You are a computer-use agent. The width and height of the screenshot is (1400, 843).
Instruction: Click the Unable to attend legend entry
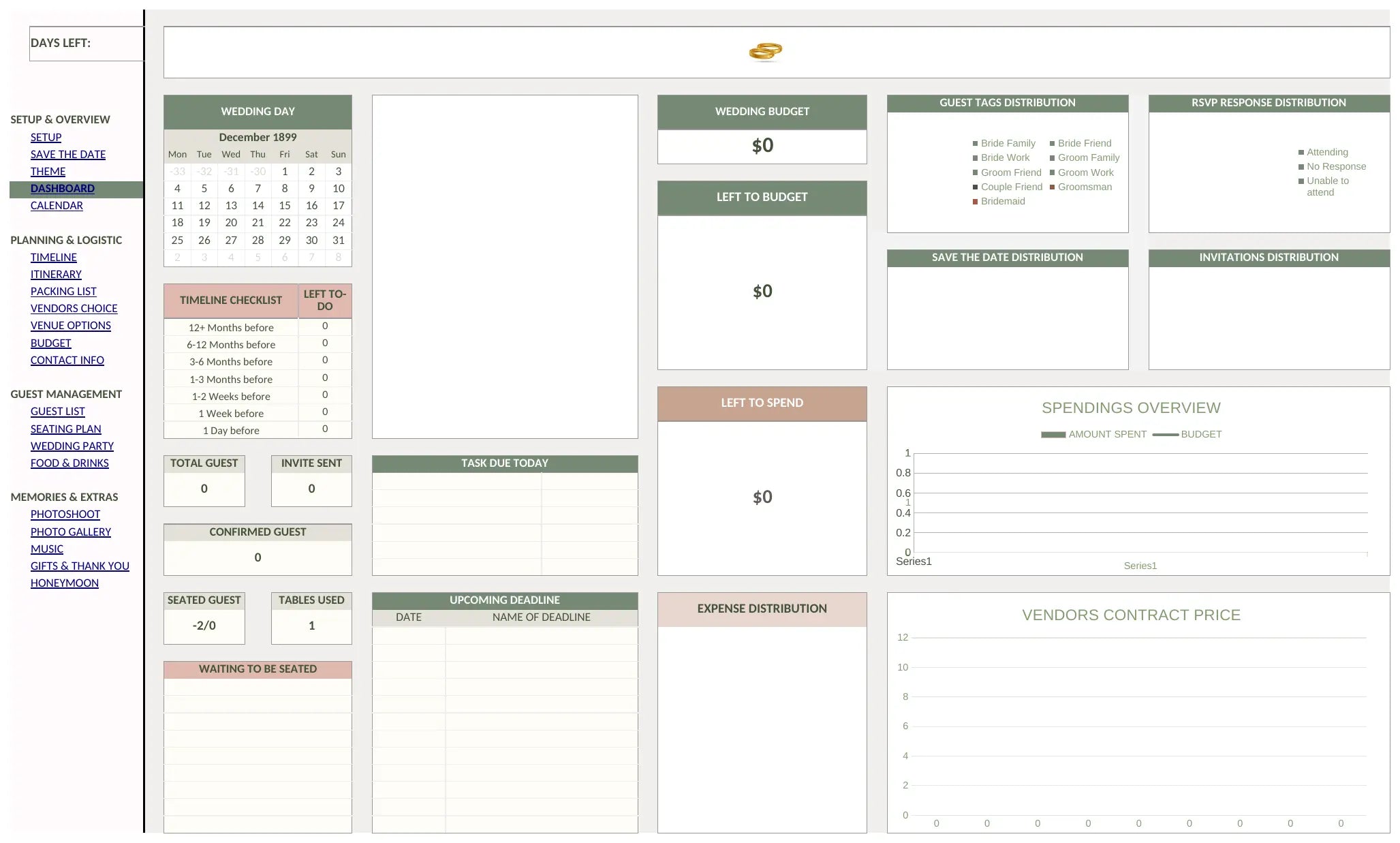click(1324, 187)
